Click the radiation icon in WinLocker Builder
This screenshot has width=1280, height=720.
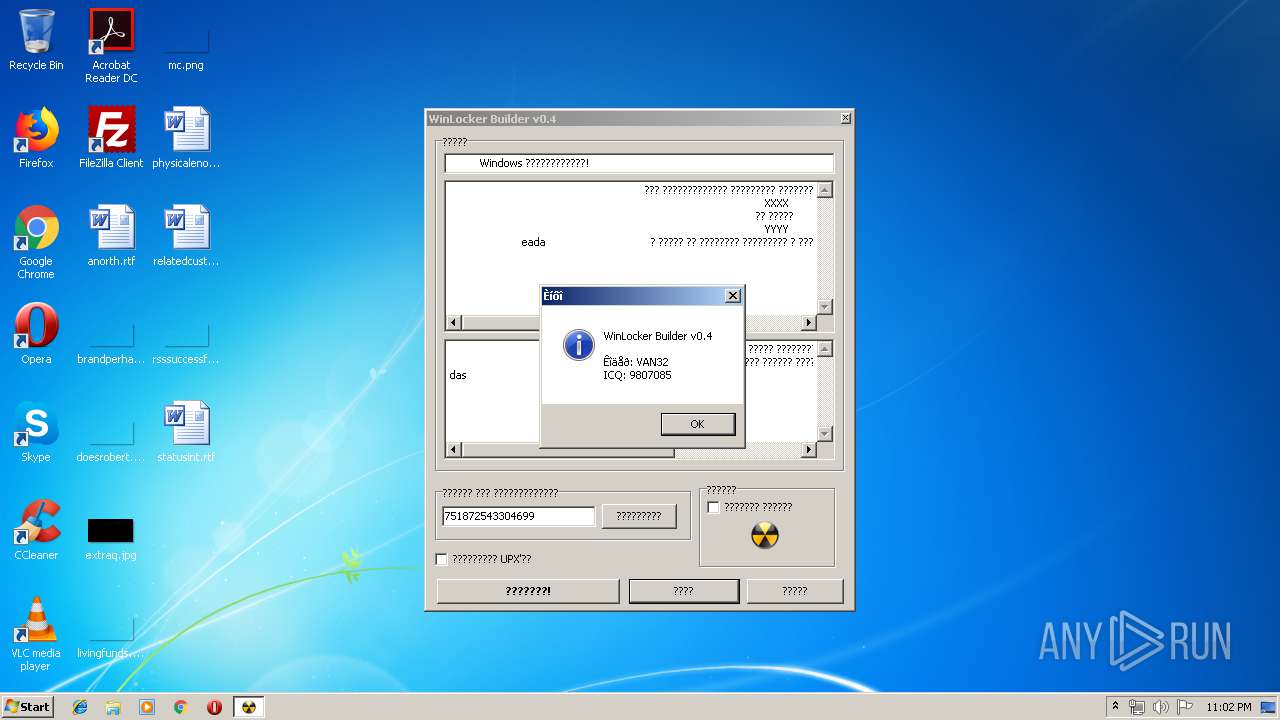(765, 536)
